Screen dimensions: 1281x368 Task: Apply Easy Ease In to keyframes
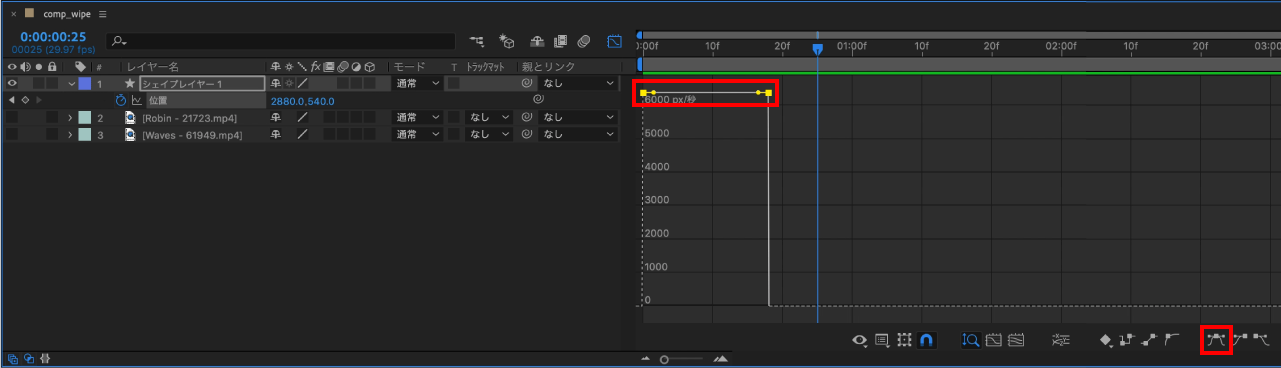[1239, 340]
